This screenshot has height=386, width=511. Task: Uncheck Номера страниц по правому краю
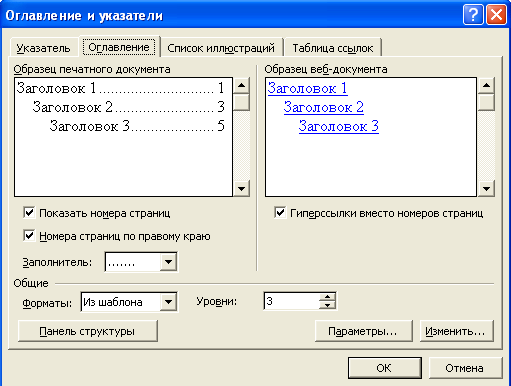click(29, 236)
